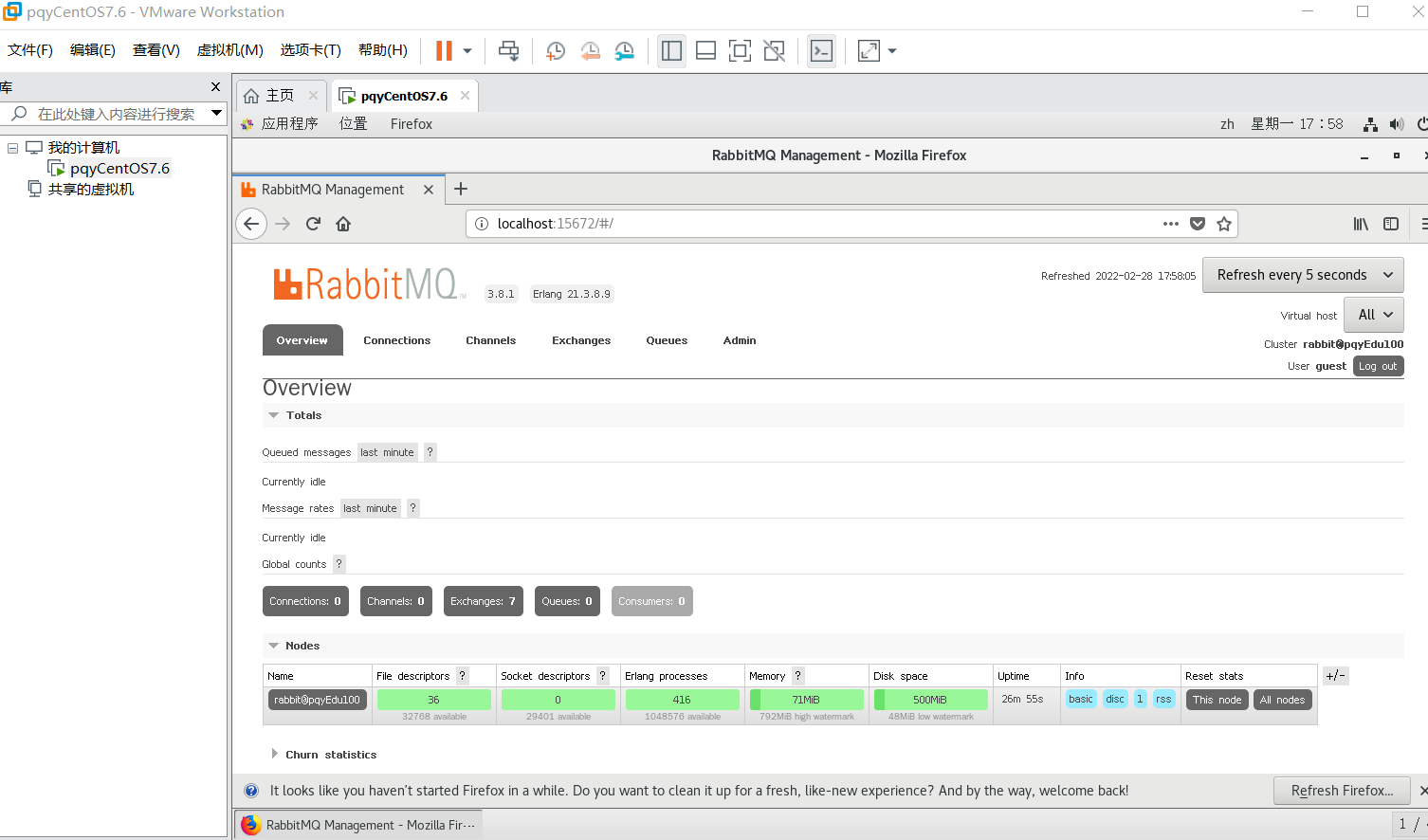1428x840 pixels.
Task: Open the Refresh every 5 seconds dropdown
Action: (x=1303, y=275)
